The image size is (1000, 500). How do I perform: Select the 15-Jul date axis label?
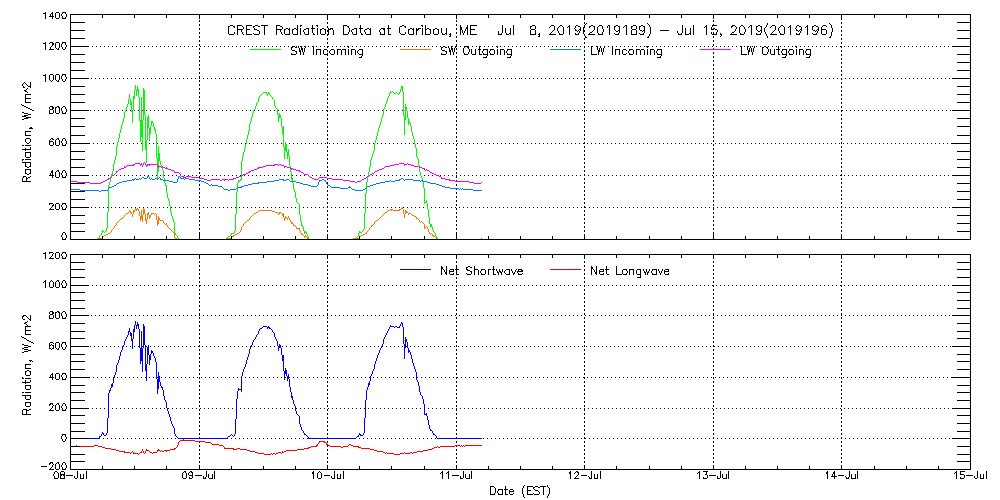click(970, 476)
